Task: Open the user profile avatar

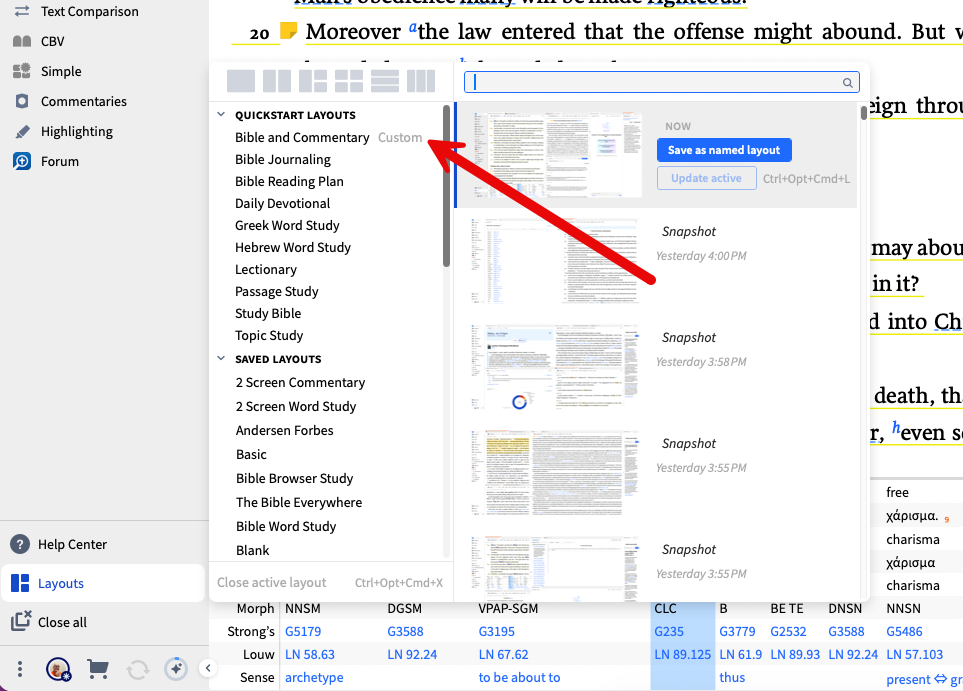Action: 58,669
